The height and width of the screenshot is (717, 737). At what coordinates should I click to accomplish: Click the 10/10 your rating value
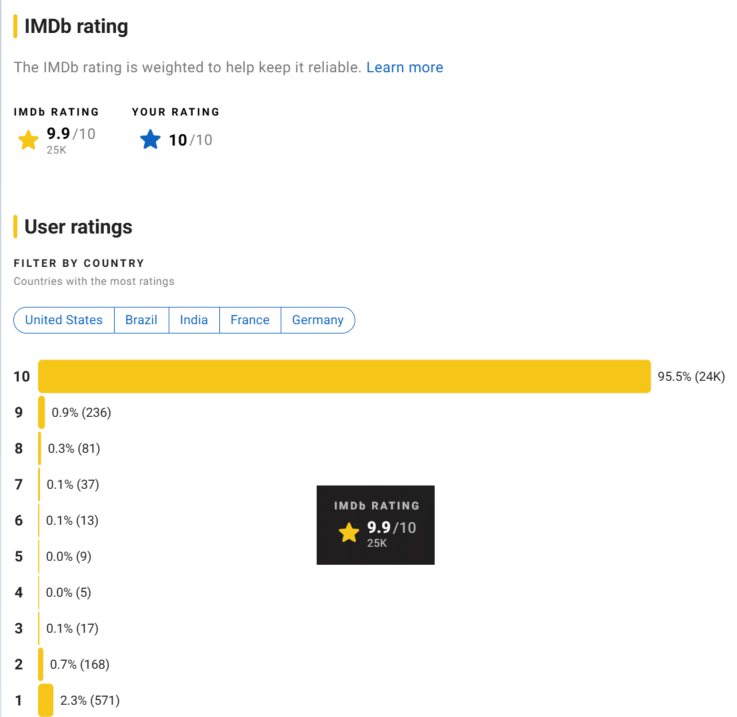click(x=190, y=140)
